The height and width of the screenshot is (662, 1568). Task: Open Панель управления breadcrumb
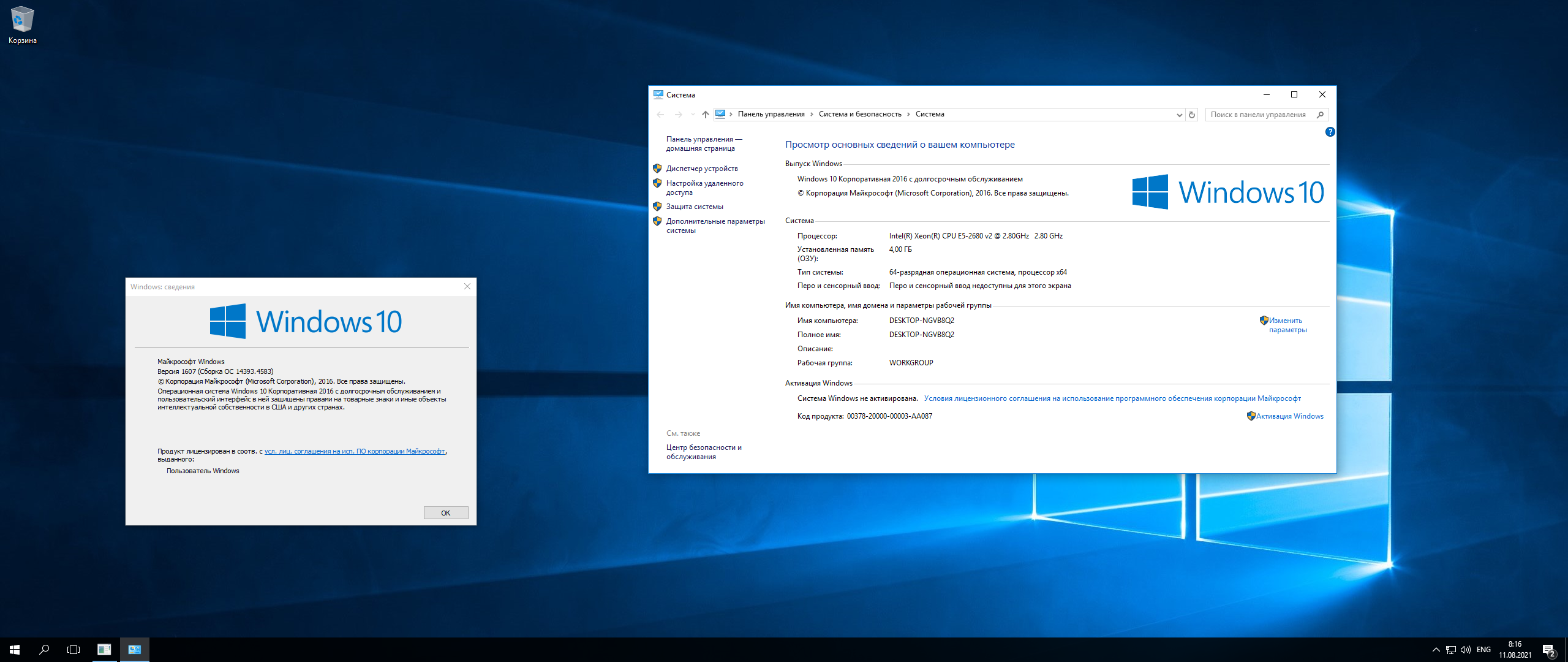pyautogui.click(x=771, y=114)
